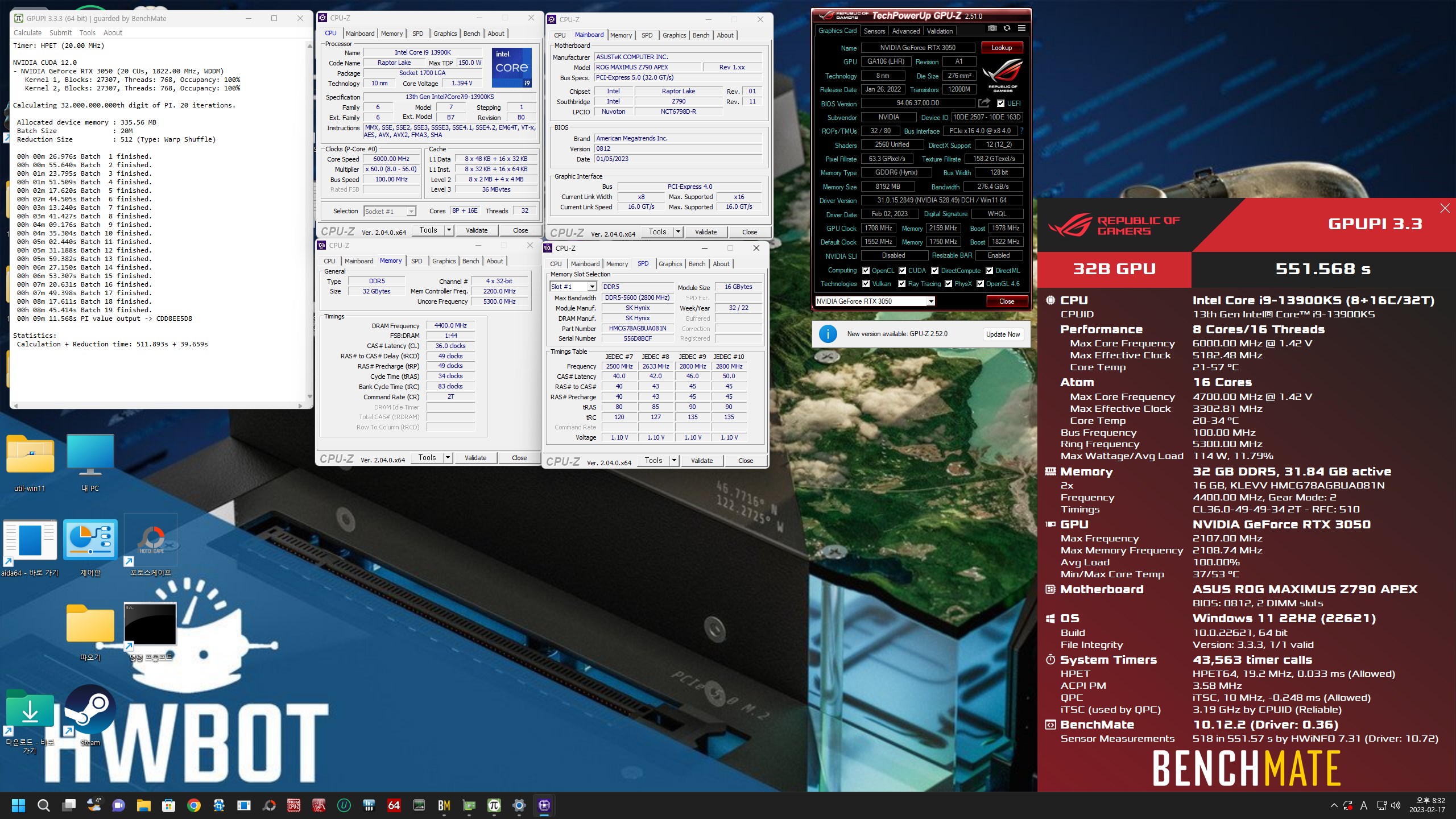Viewport: 1456px width, 819px height.
Task: Open Microsoft Store from the taskbar
Action: (x=168, y=805)
